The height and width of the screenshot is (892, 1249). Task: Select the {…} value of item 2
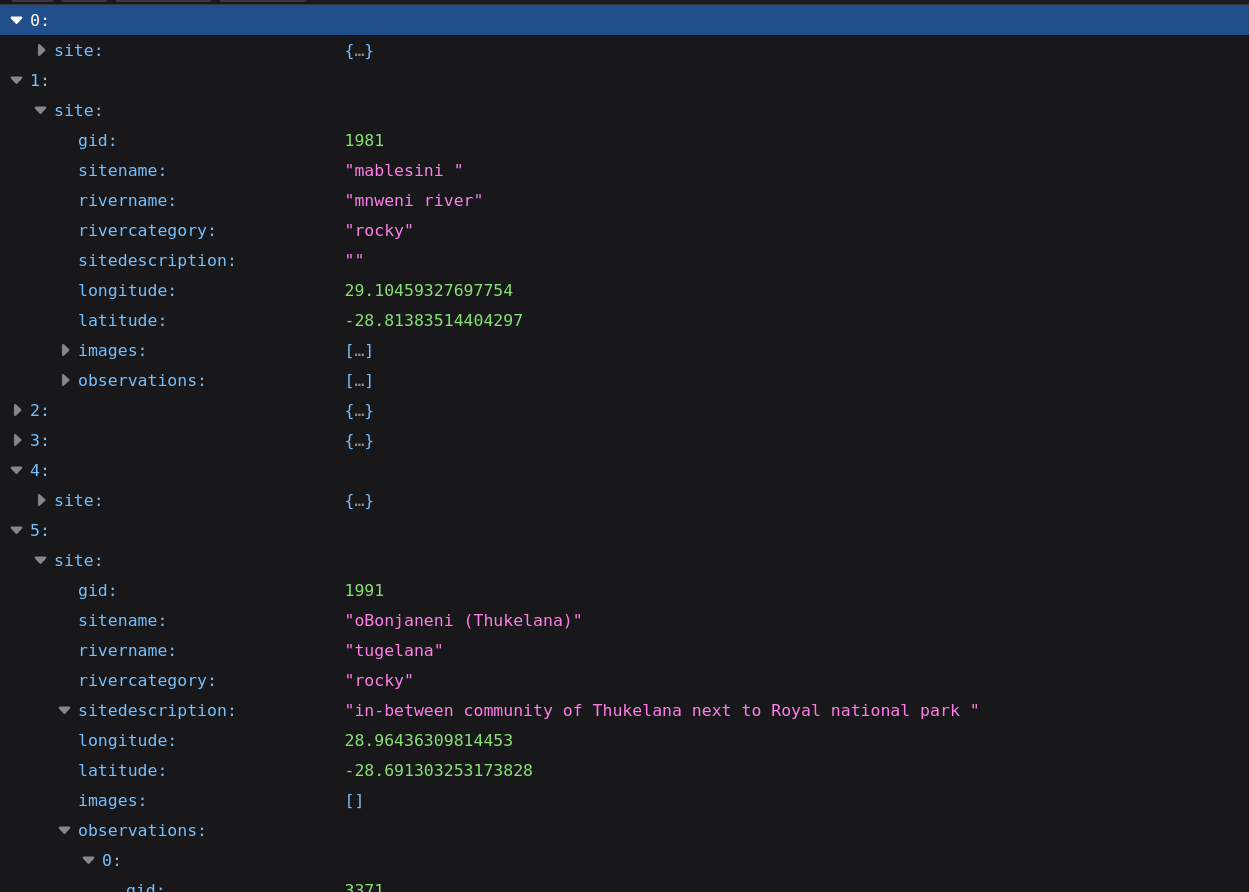pyautogui.click(x=359, y=411)
